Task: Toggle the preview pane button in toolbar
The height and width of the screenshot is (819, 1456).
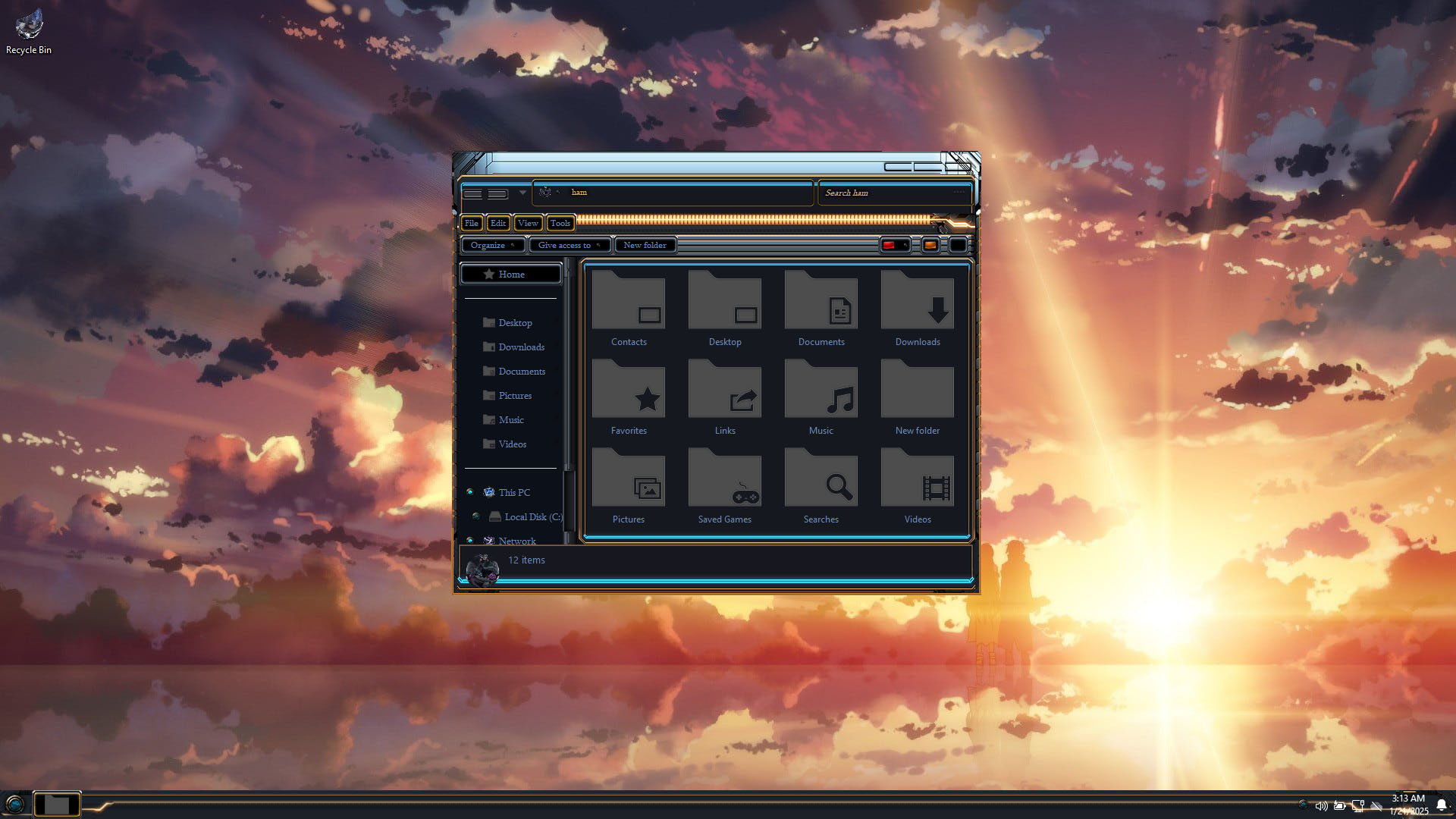Action: click(x=930, y=245)
